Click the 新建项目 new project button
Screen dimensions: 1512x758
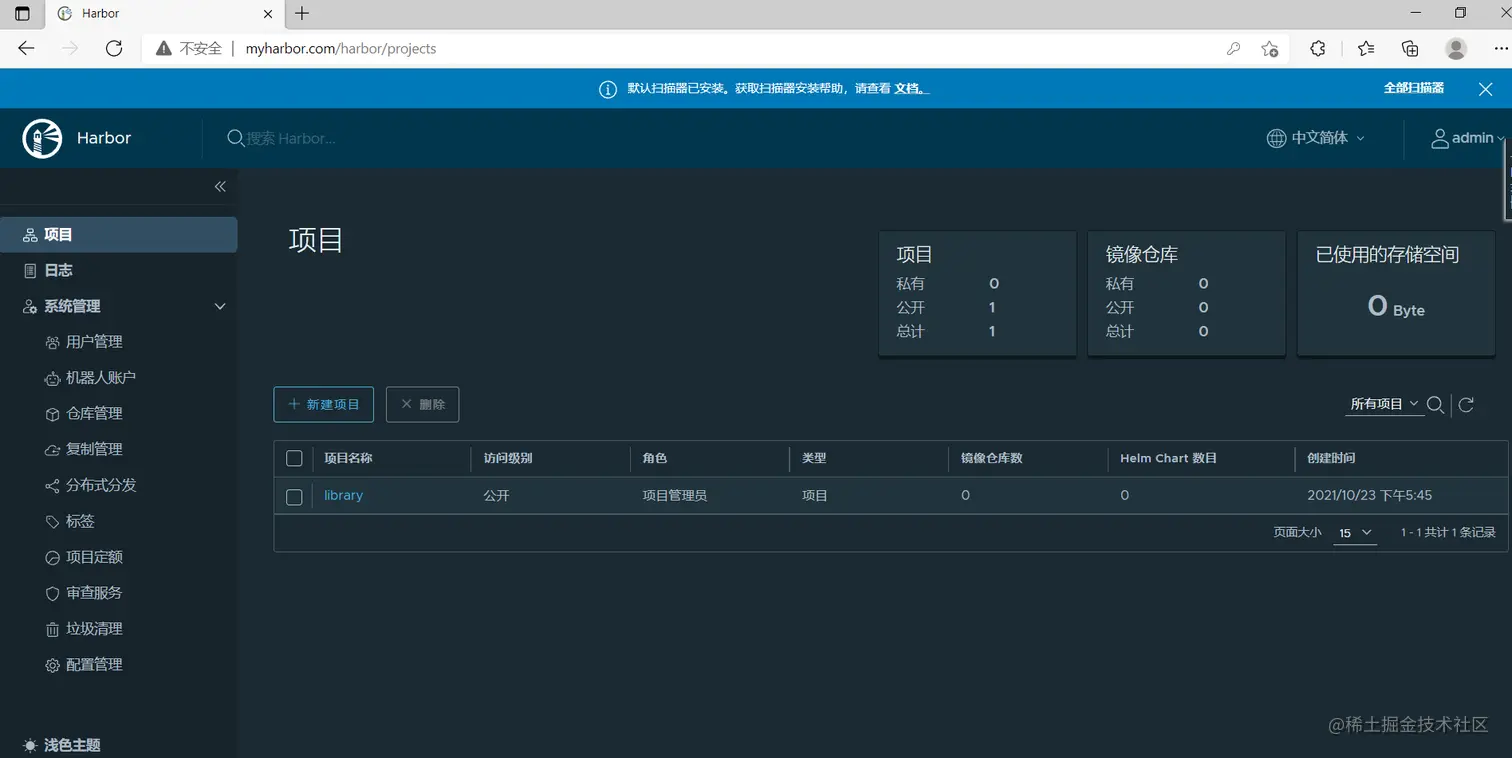[x=323, y=404]
